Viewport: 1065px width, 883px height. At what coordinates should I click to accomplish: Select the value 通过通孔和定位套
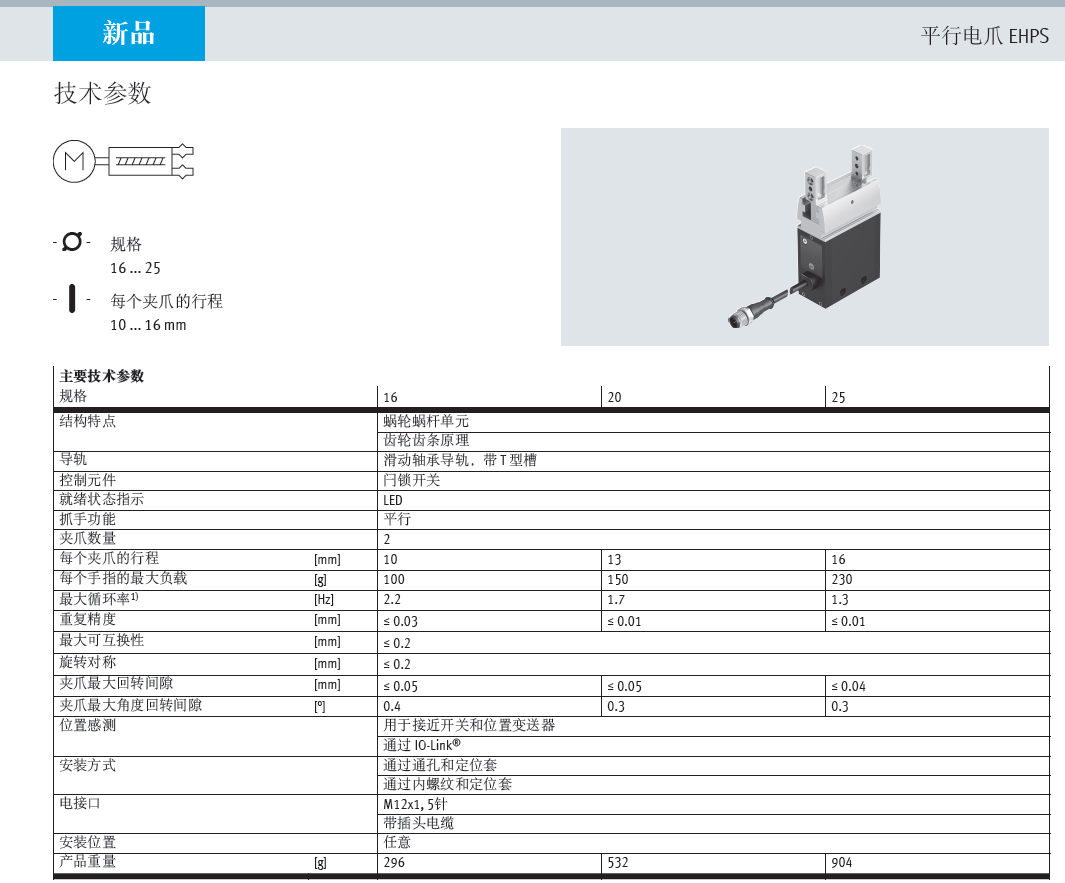(x=440, y=765)
